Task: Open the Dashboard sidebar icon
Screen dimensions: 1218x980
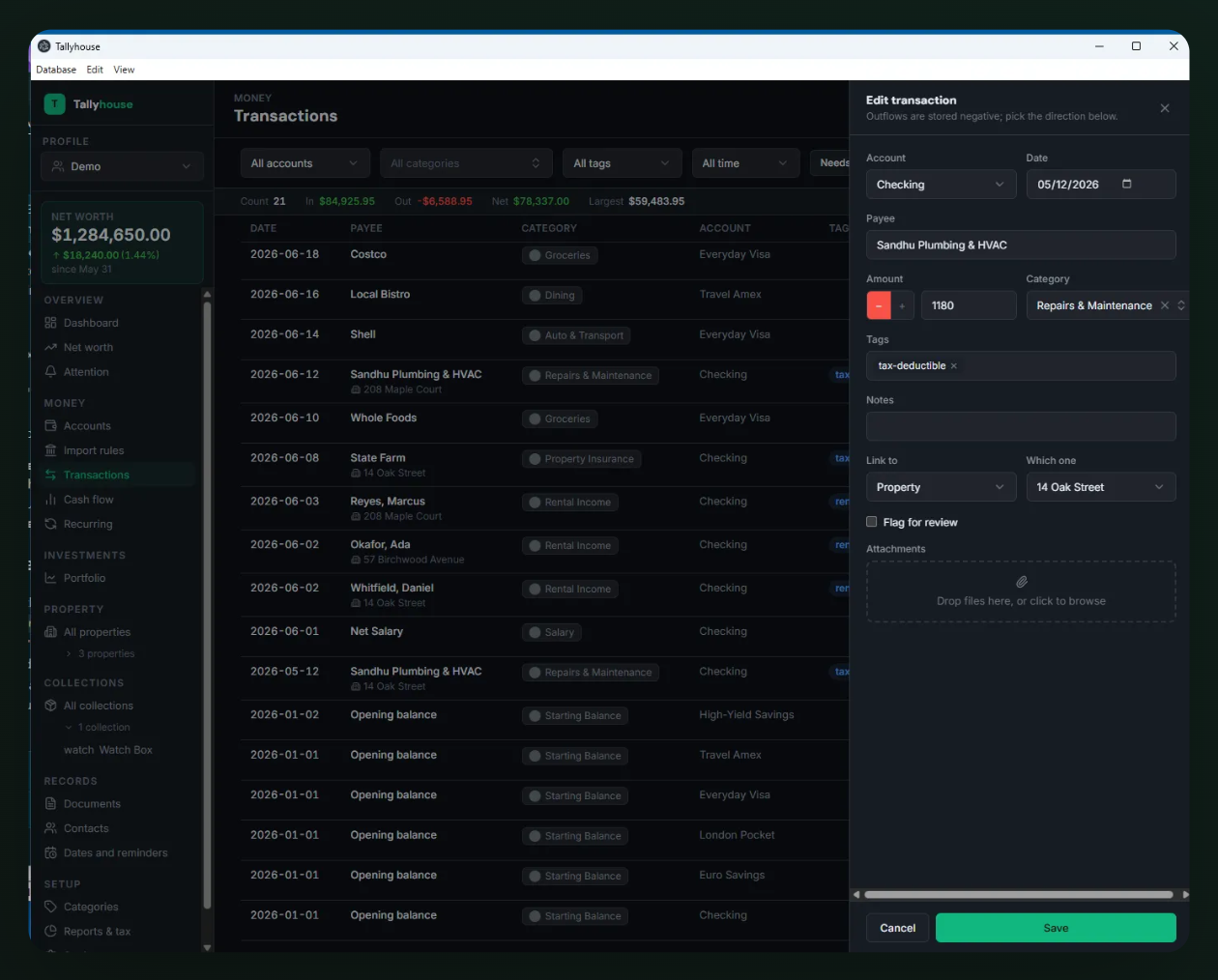Action: point(50,323)
